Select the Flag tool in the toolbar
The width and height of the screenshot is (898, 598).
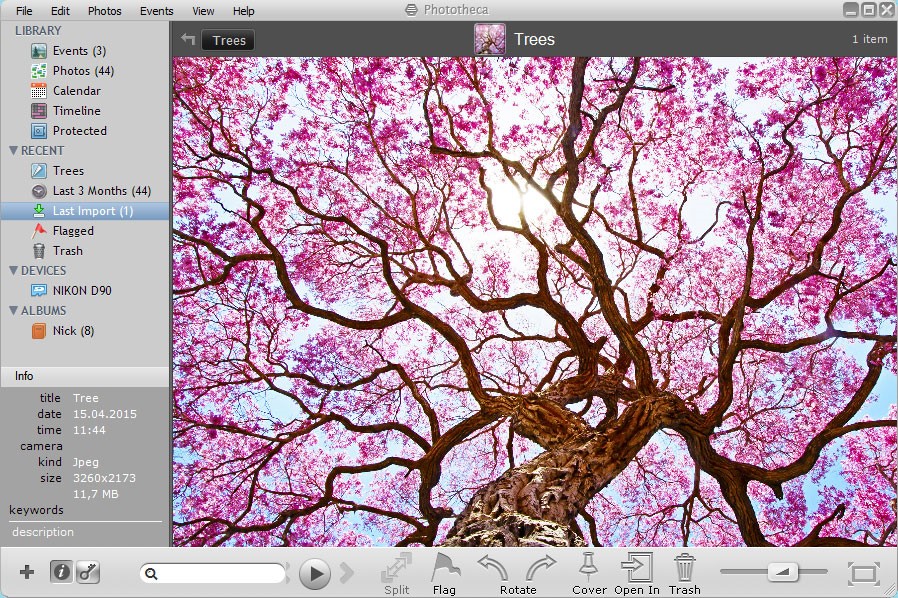[x=444, y=570]
